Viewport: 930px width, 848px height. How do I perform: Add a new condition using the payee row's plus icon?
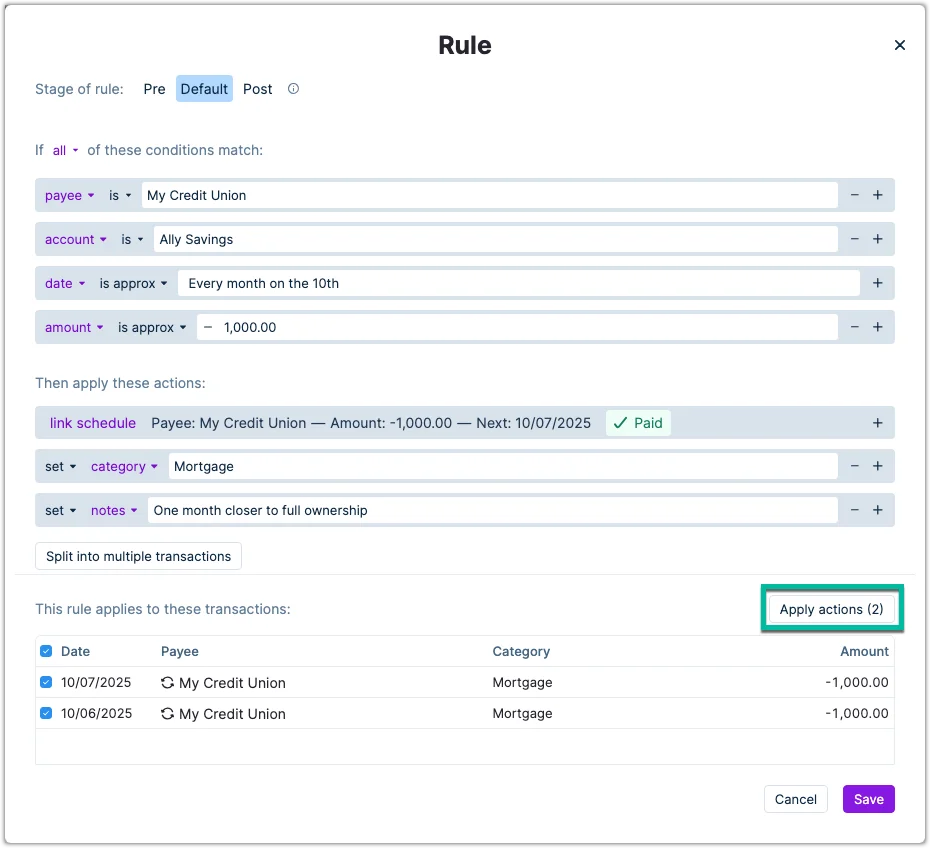tap(878, 195)
